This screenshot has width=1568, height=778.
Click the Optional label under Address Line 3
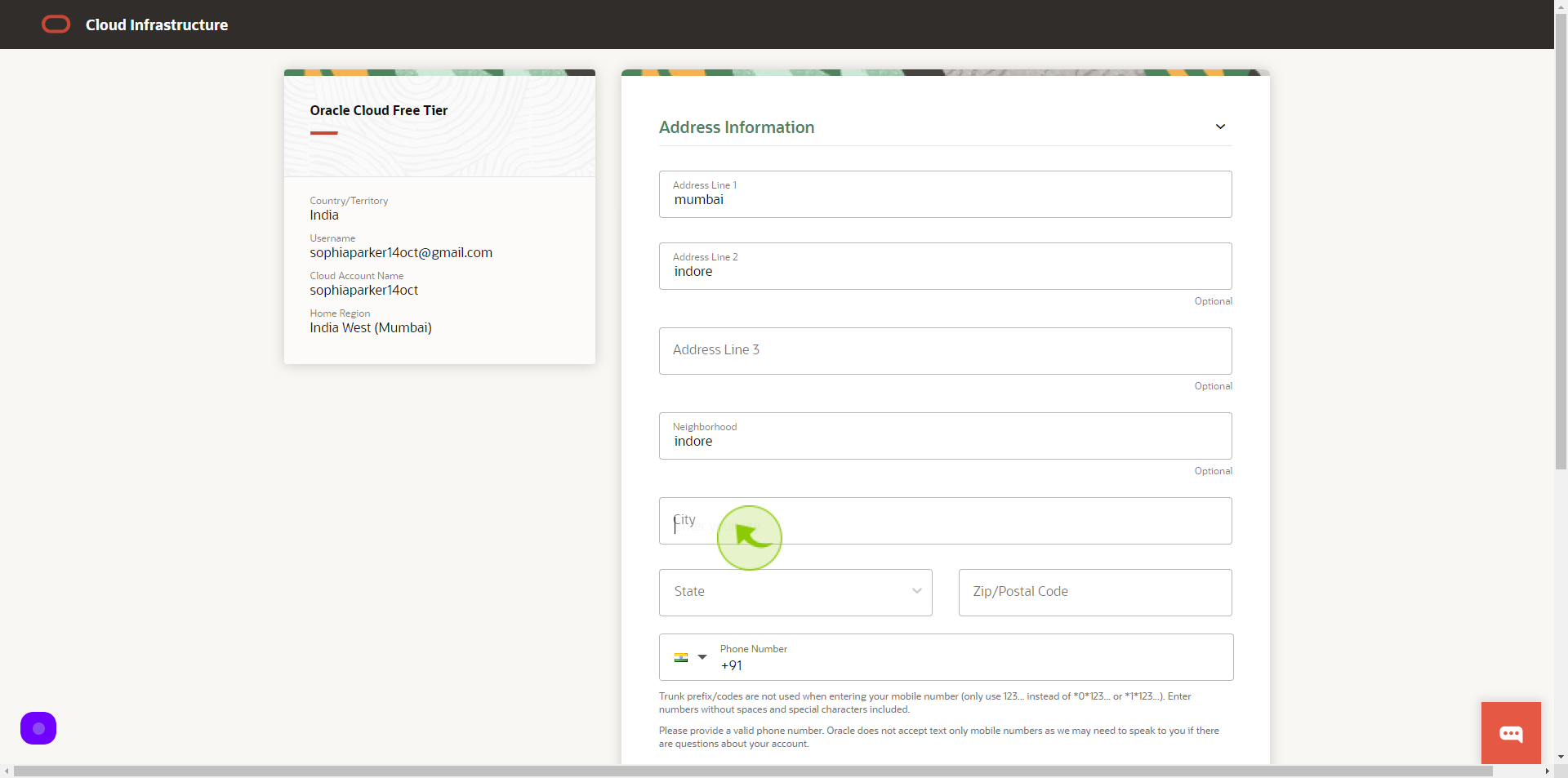coord(1214,386)
